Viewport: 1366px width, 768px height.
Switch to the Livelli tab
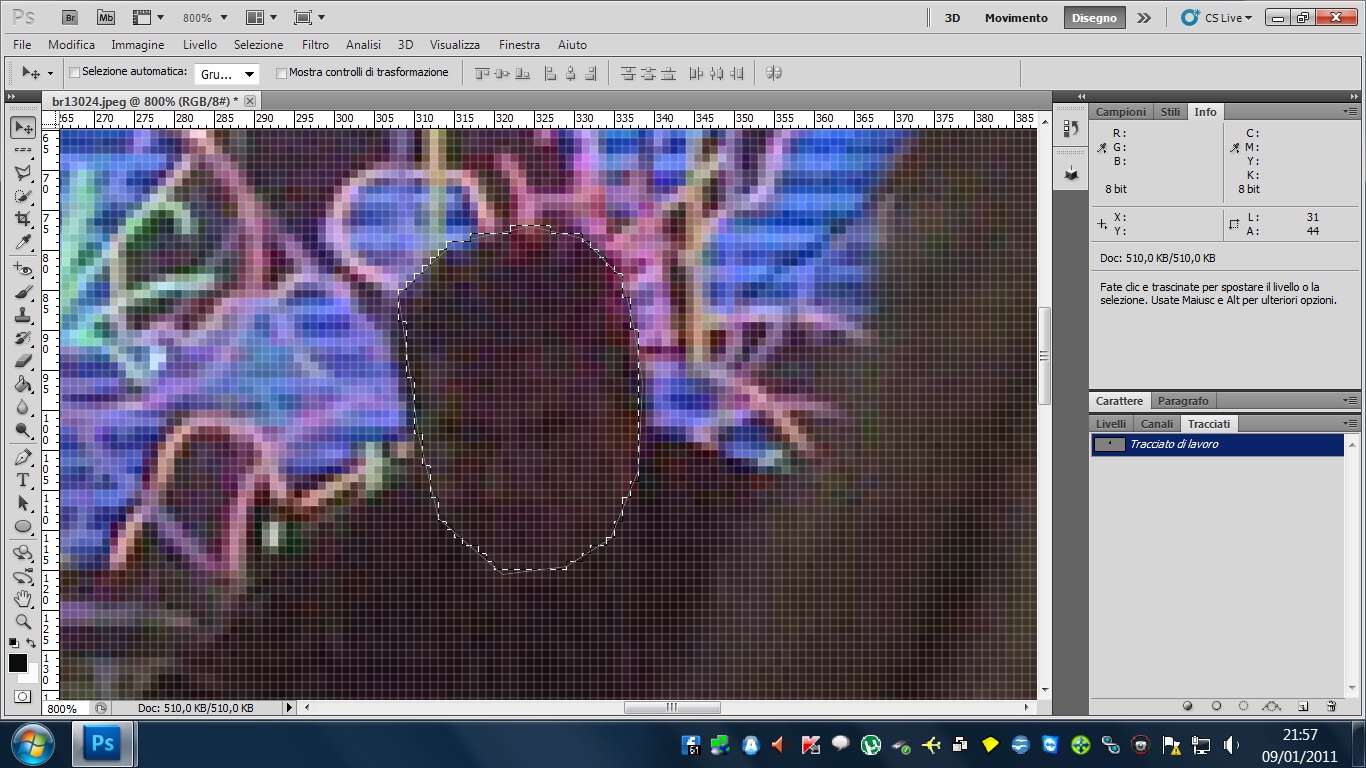[x=1110, y=424]
